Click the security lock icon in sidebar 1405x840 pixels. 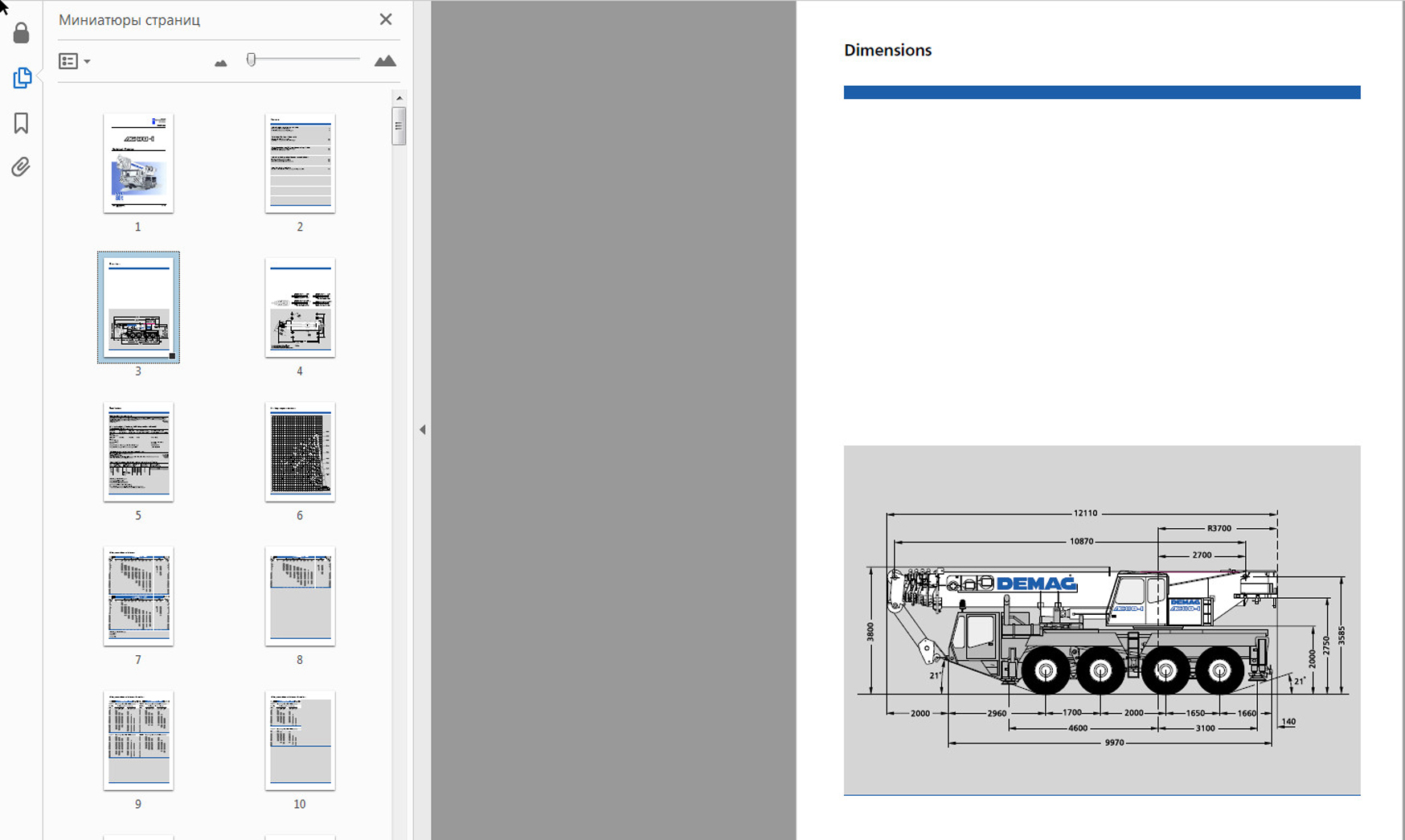coord(22,33)
